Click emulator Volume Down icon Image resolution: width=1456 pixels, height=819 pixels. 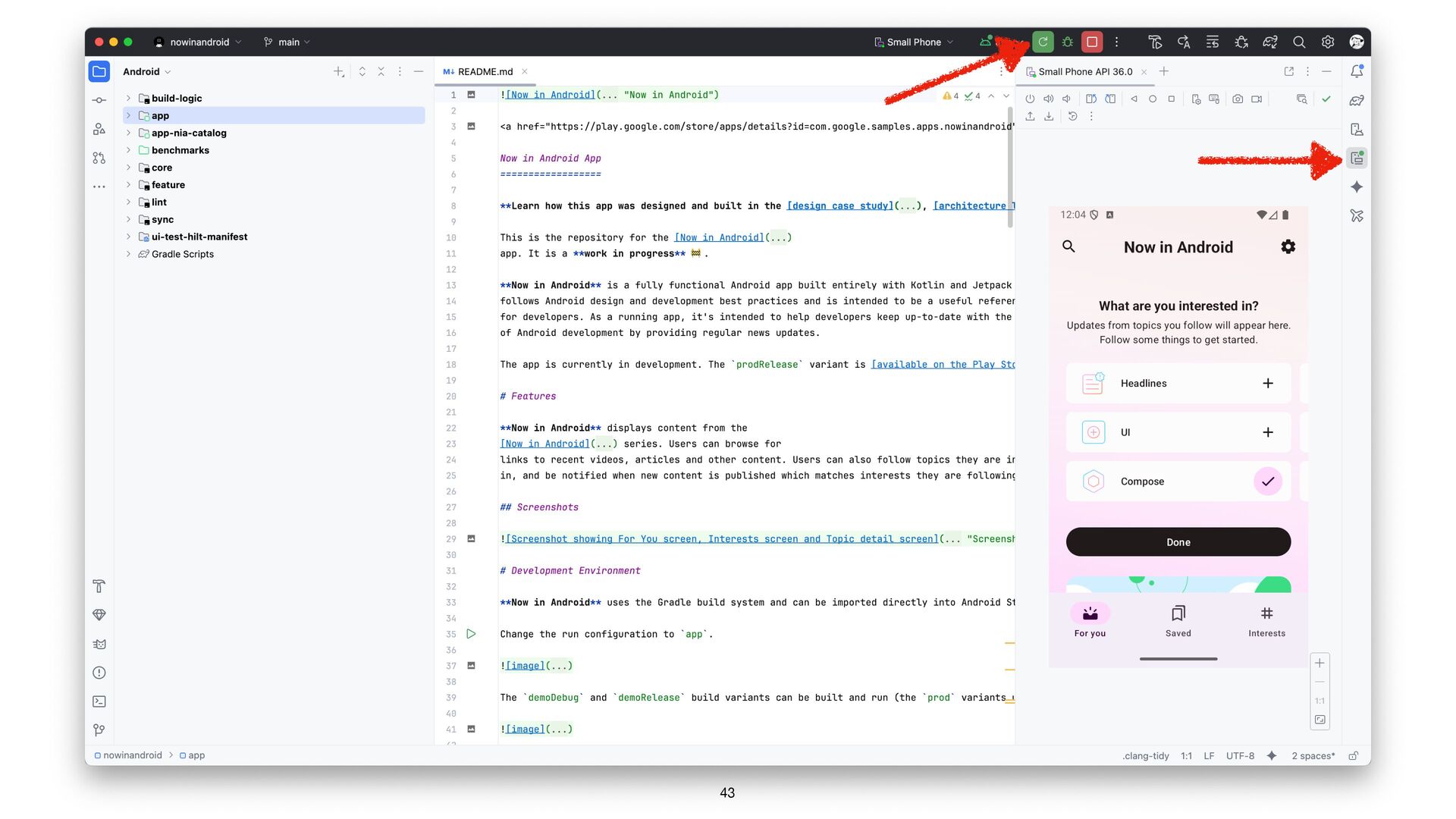(1066, 99)
